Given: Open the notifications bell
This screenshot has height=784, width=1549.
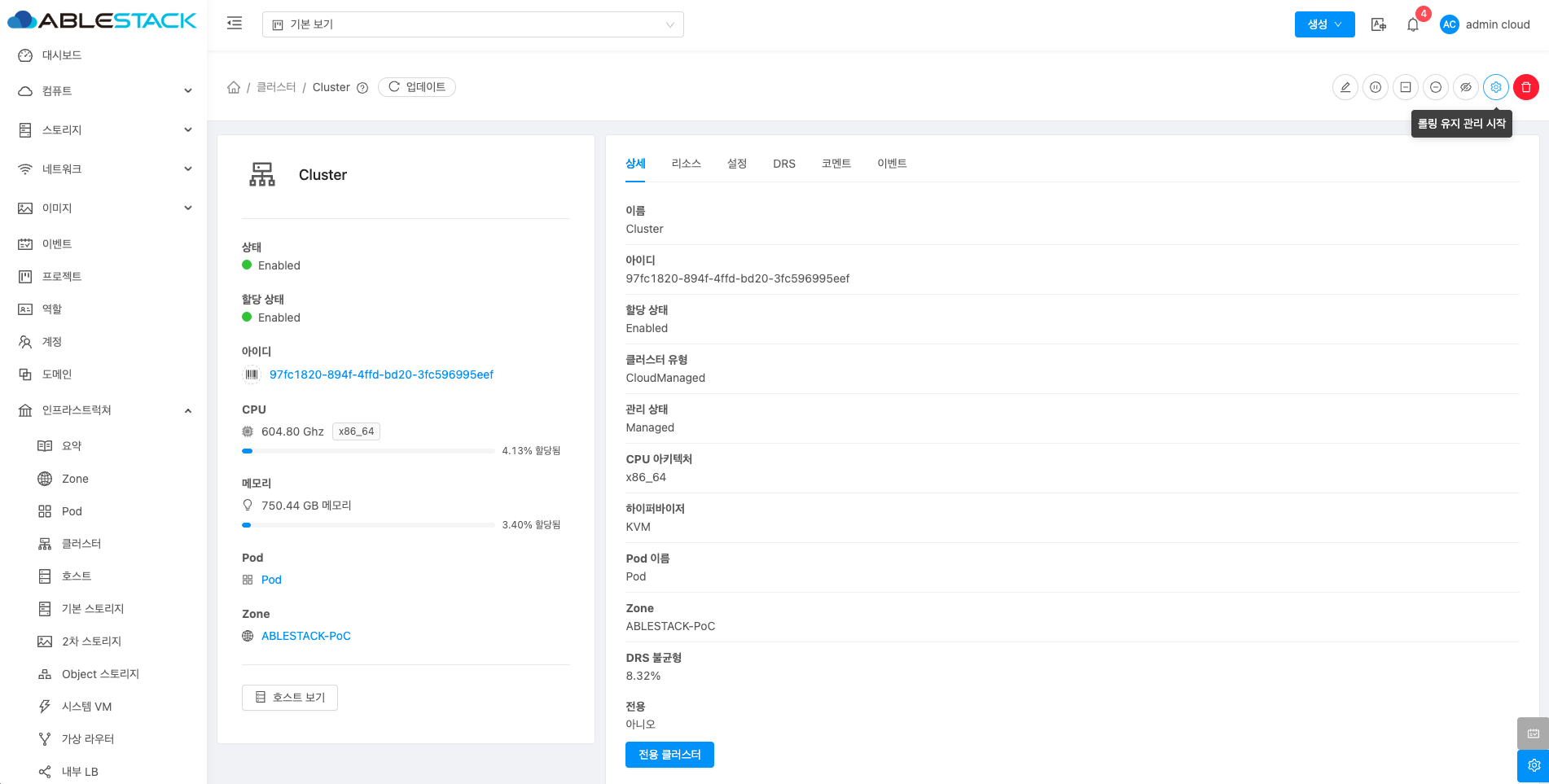Looking at the screenshot, I should click(x=1413, y=24).
